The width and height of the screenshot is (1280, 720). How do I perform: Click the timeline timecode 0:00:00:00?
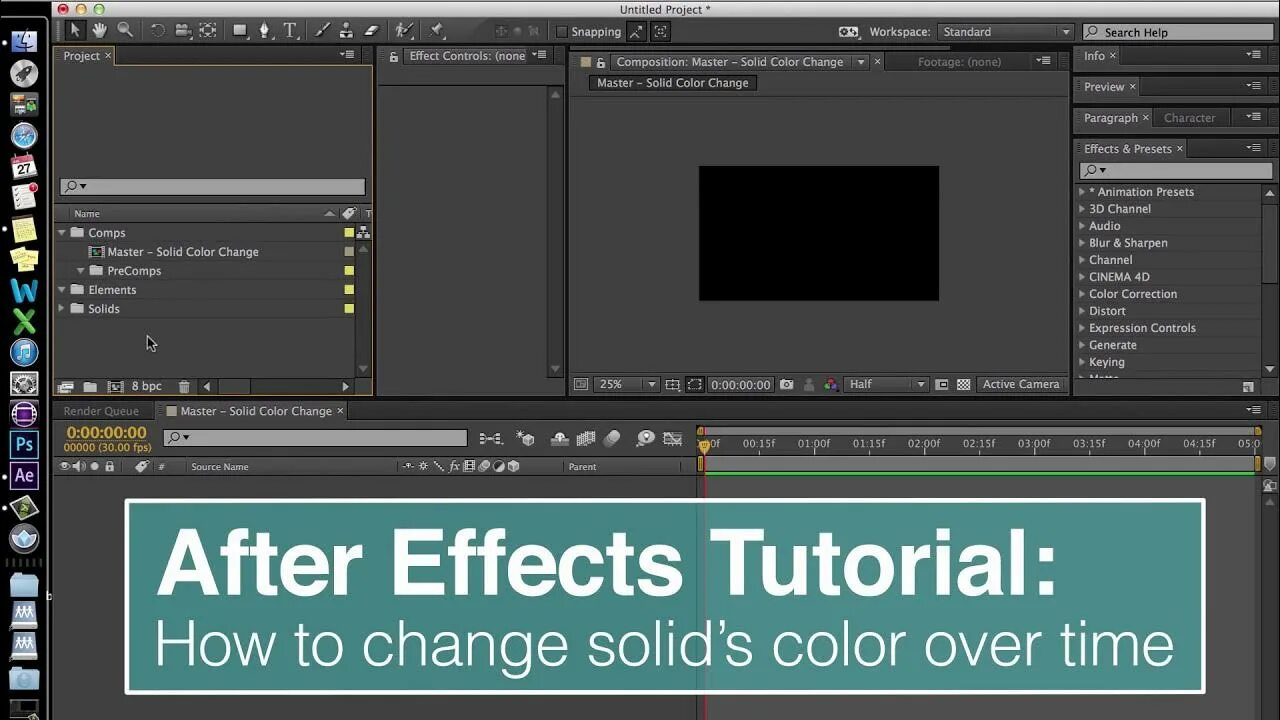pyautogui.click(x=106, y=433)
